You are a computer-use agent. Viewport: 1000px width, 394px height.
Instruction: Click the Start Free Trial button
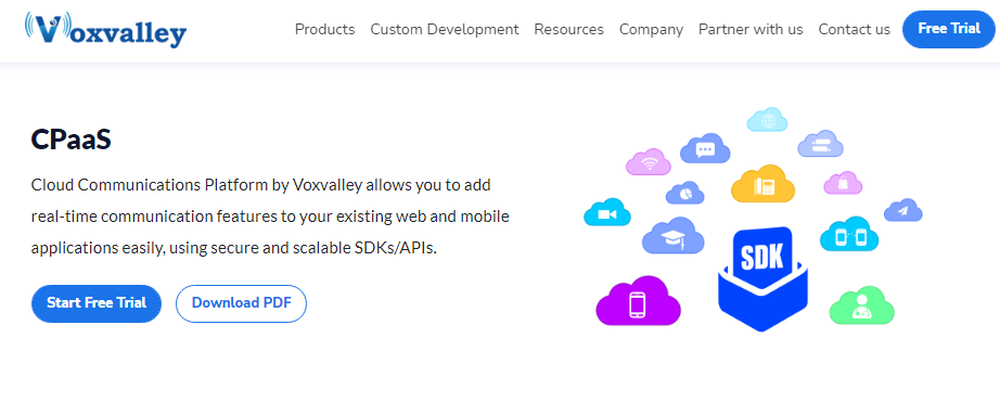tap(96, 303)
